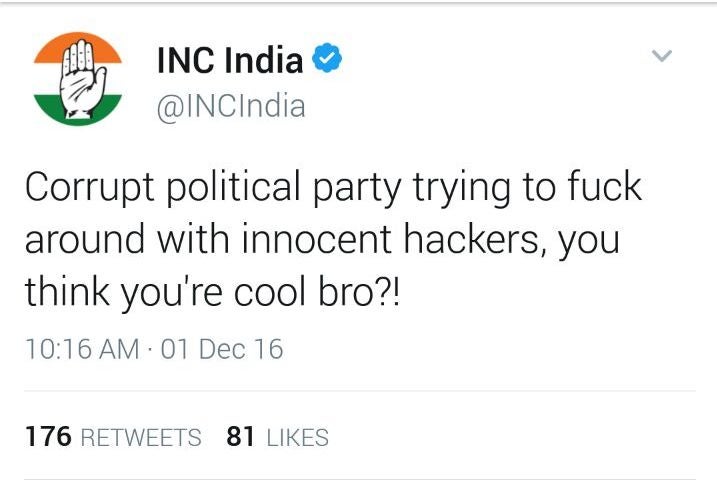This screenshot has width=717, height=480.
Task: Open the INC India display name
Action: coord(230,60)
